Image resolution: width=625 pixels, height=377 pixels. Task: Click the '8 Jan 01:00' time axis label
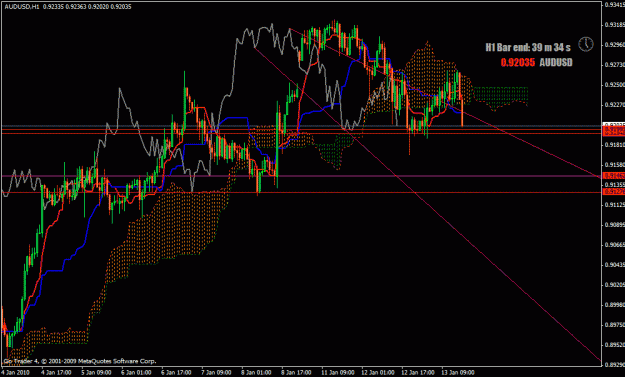click(256, 373)
